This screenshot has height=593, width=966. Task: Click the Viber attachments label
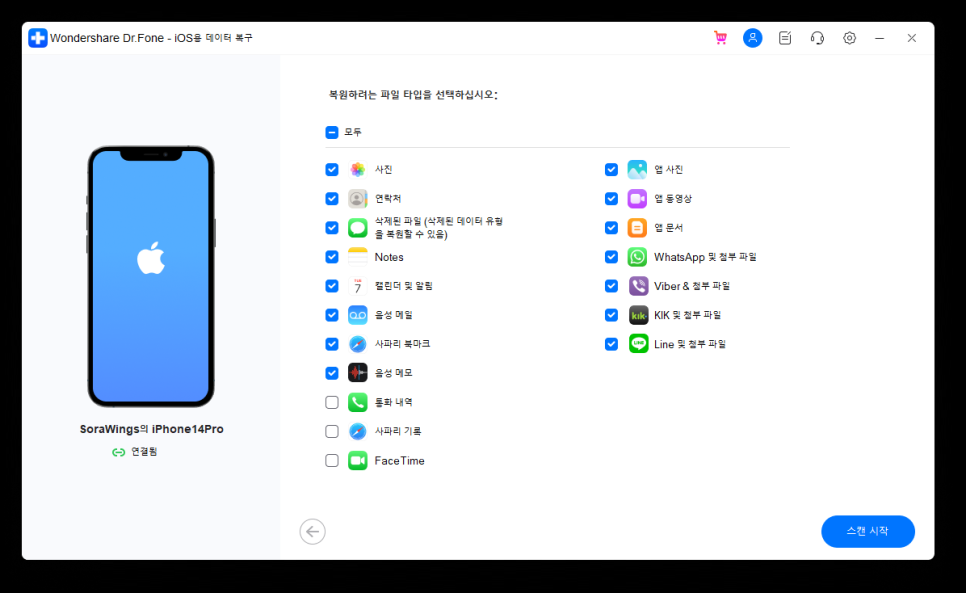[x=692, y=286]
